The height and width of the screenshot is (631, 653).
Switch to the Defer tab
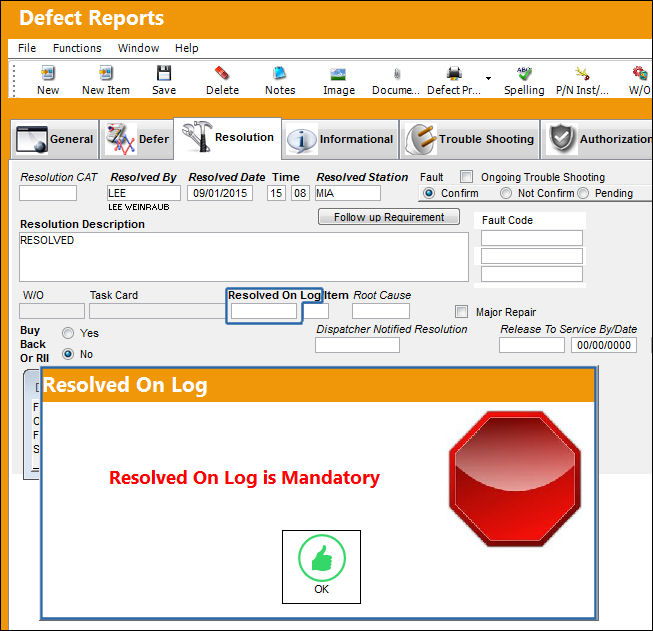[137, 139]
